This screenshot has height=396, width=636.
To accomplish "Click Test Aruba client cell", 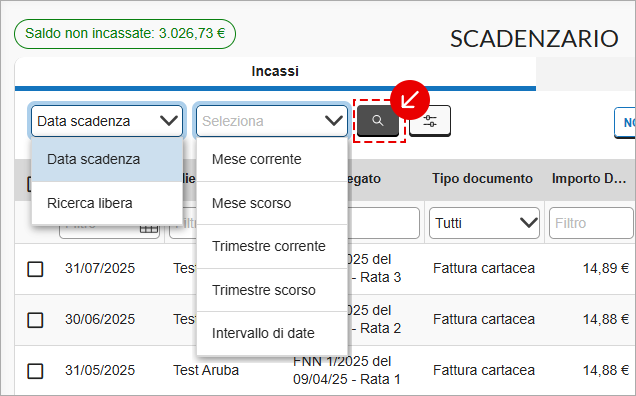I will (206, 370).
